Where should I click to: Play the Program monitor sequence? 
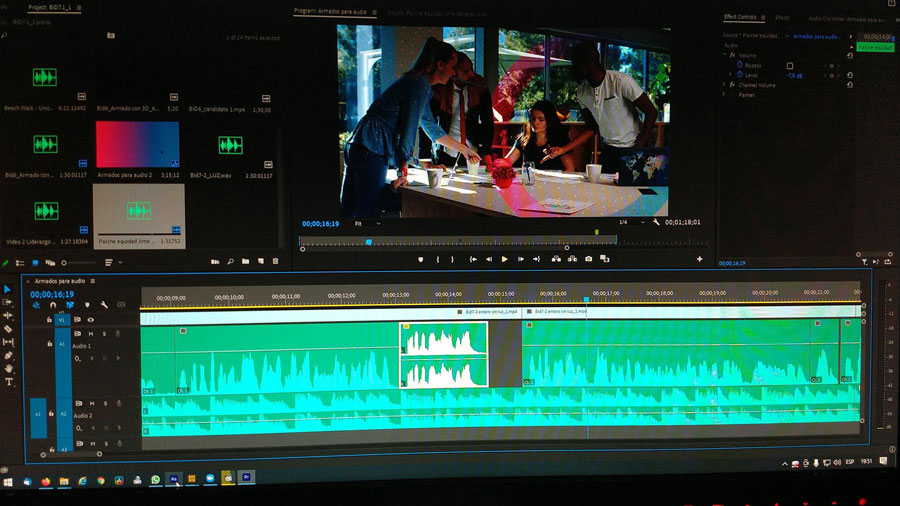pyautogui.click(x=505, y=259)
